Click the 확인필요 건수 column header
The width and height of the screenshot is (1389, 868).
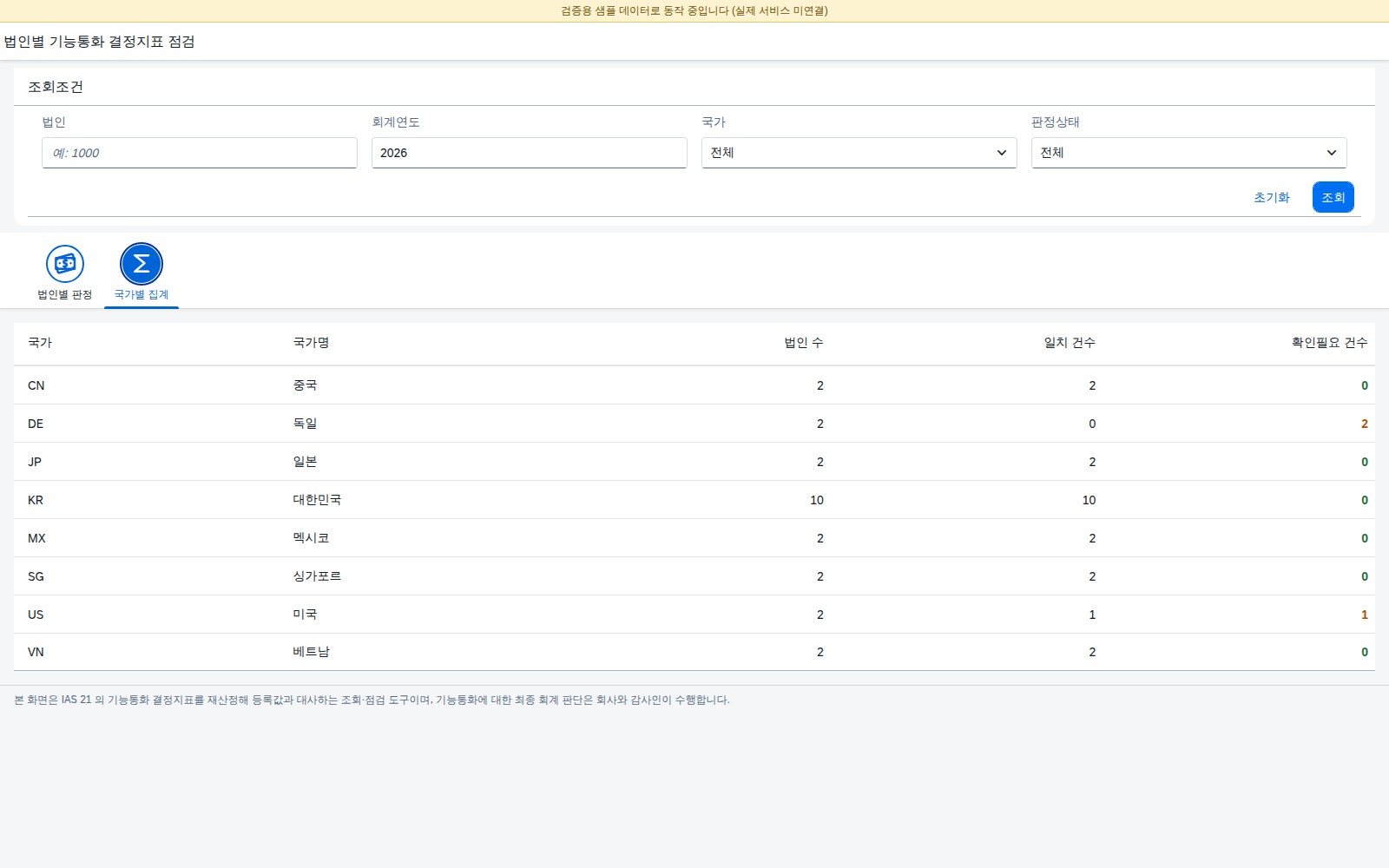coord(1330,343)
